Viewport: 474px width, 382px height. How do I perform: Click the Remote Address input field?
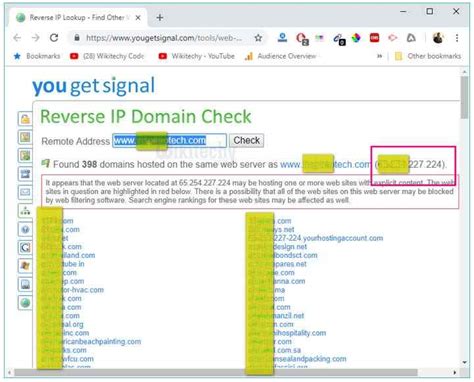coord(169,140)
